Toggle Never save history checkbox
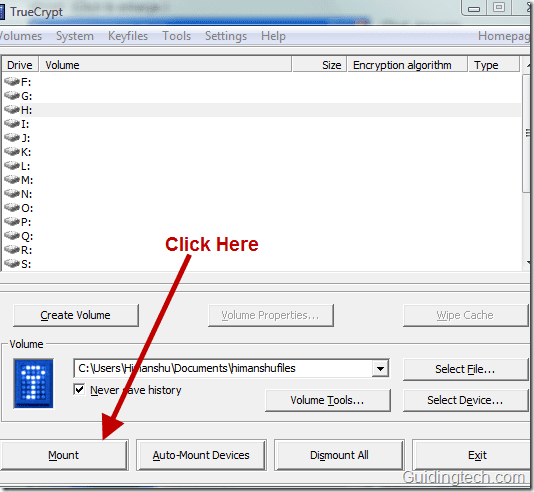The width and height of the screenshot is (534, 492). 79,390
